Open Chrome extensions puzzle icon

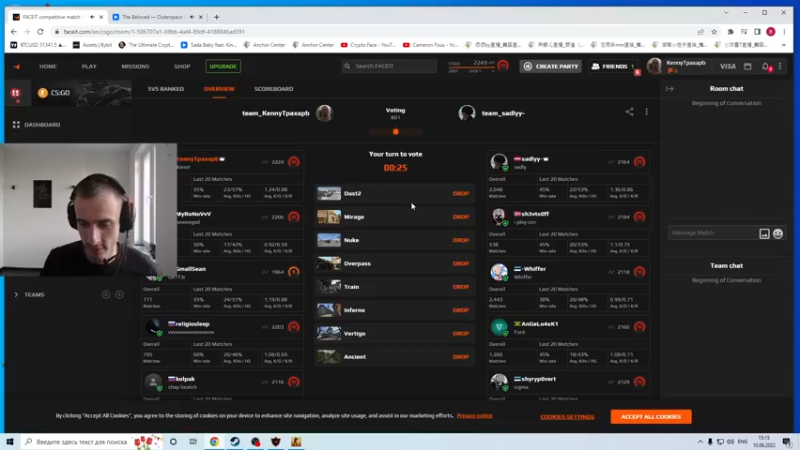(731, 32)
